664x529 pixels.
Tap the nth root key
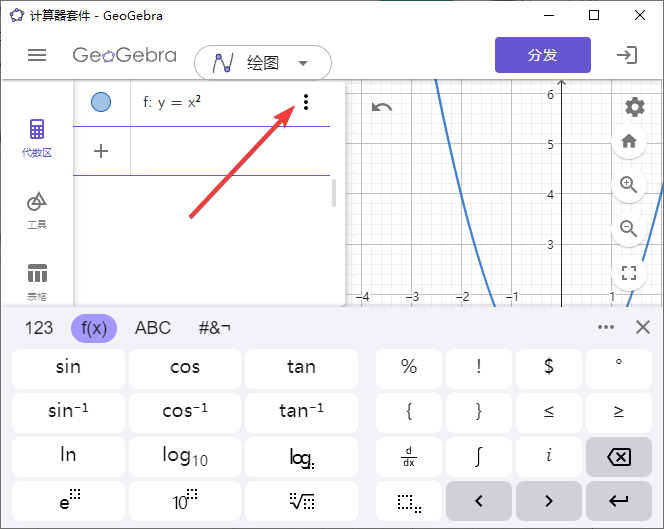[301, 500]
